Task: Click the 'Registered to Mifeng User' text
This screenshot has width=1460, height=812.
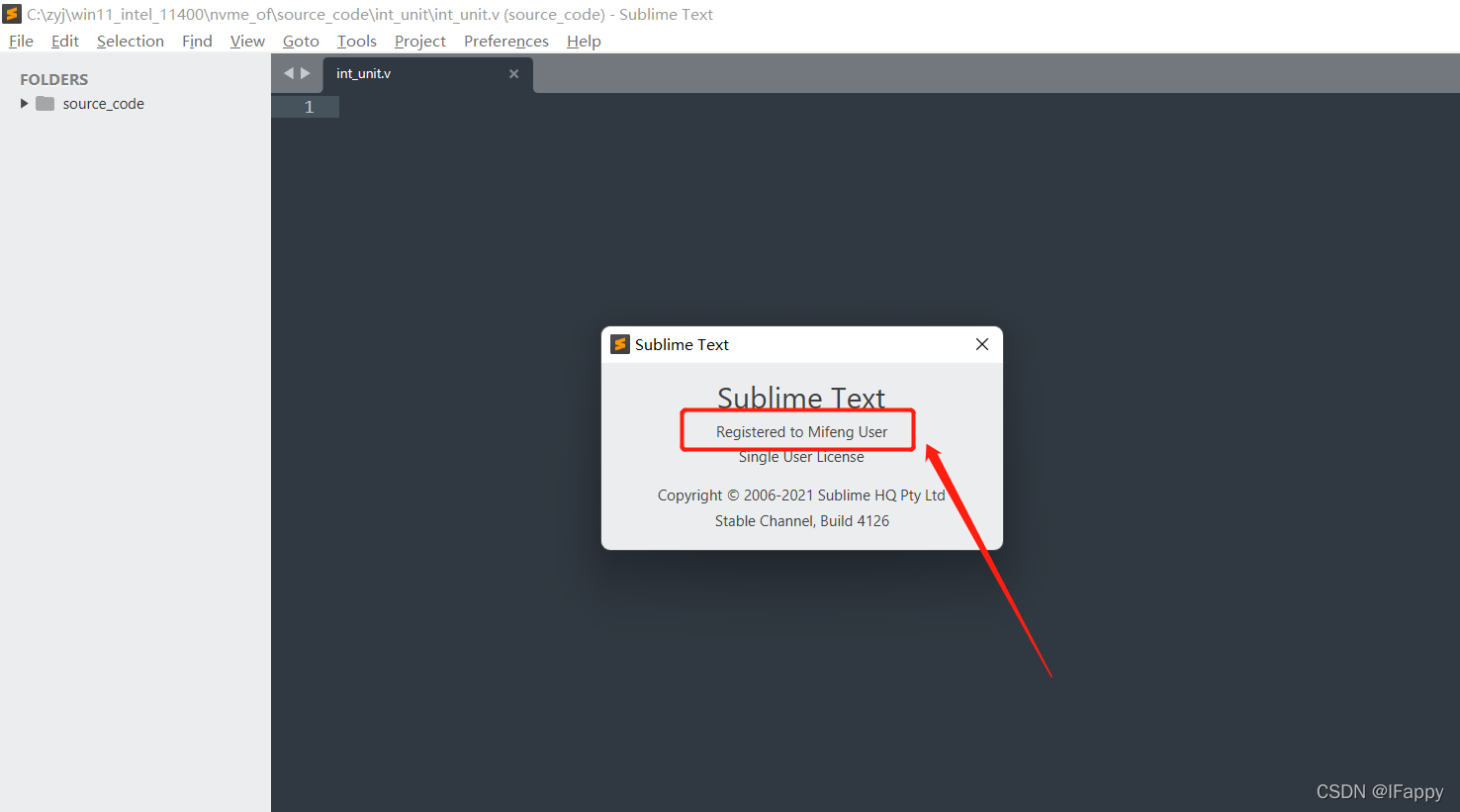Action: click(x=801, y=432)
